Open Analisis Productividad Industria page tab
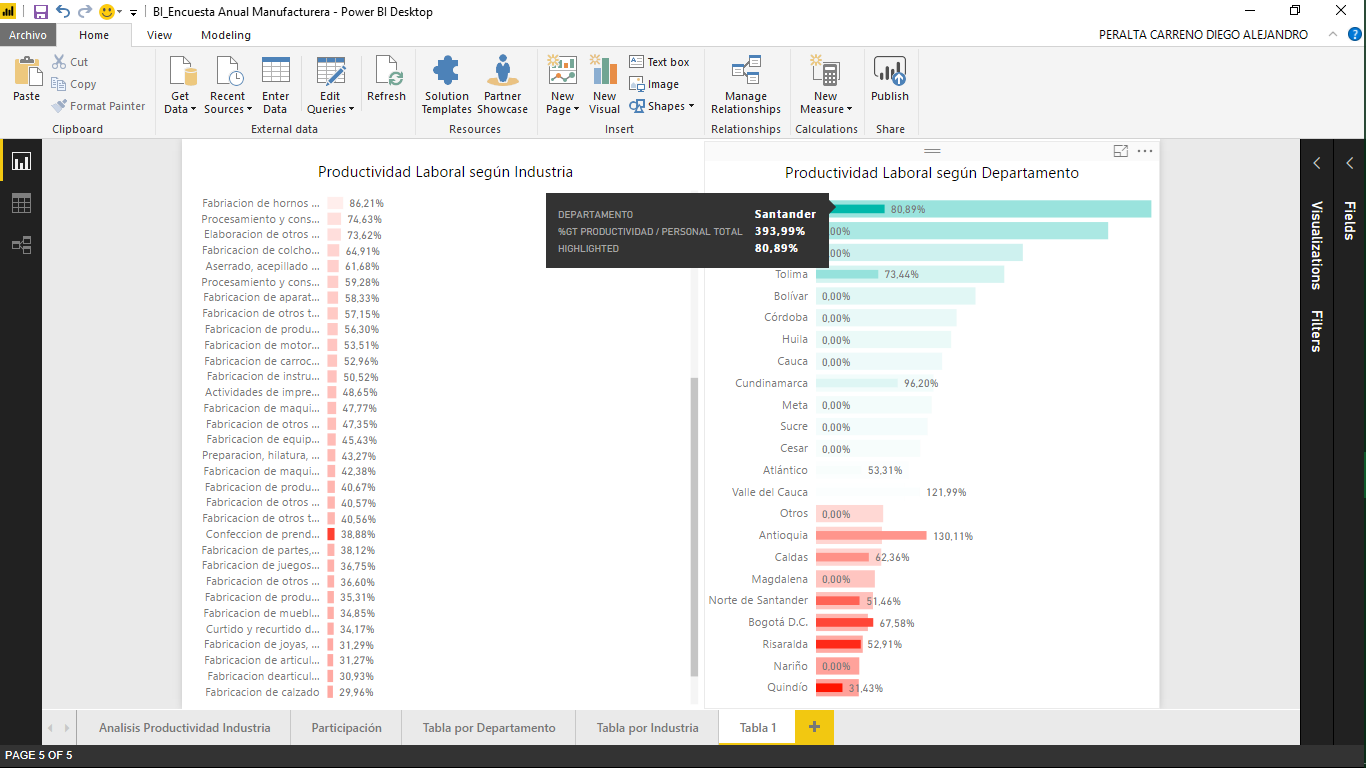 click(184, 728)
